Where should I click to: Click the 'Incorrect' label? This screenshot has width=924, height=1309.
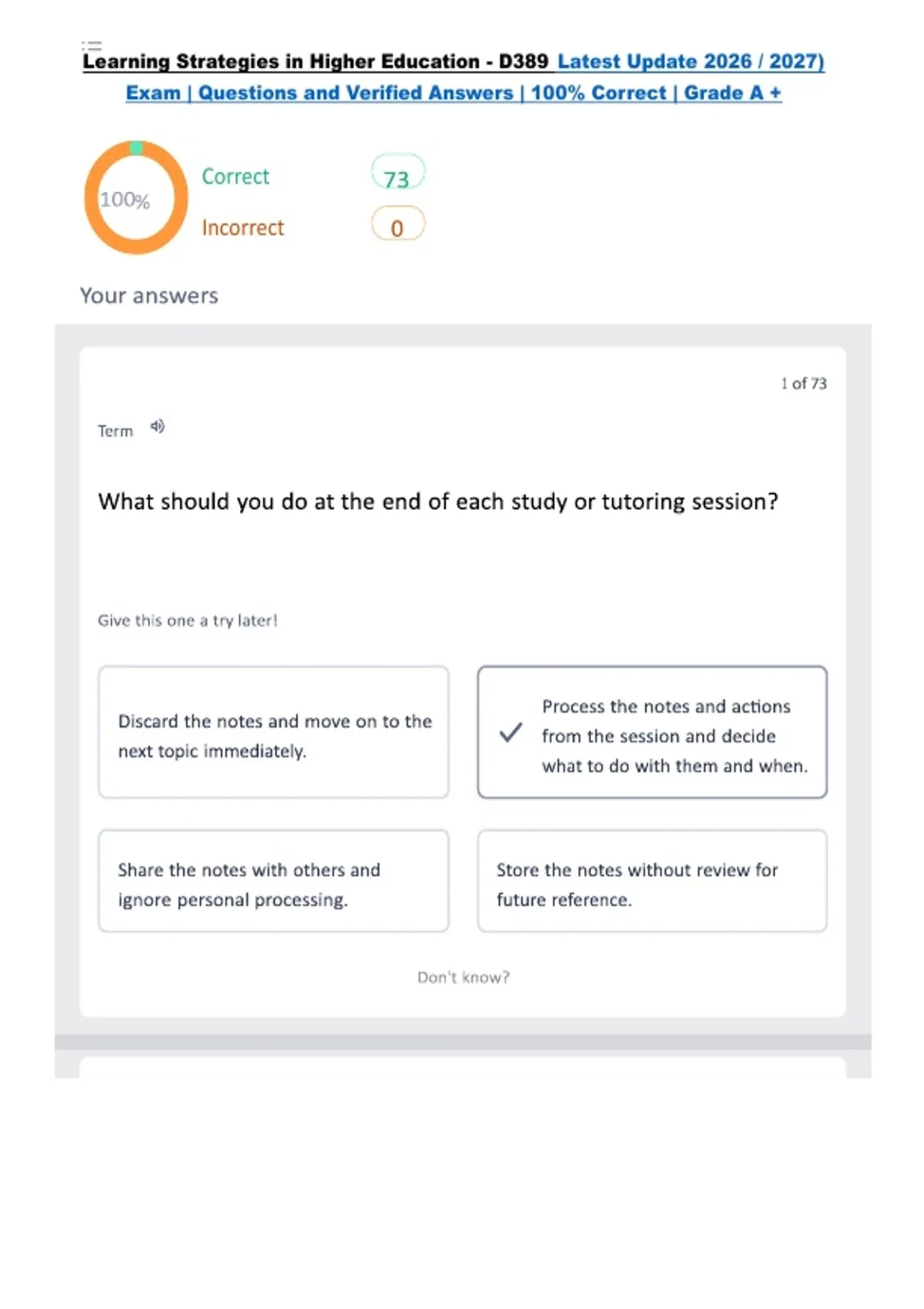pos(243,228)
